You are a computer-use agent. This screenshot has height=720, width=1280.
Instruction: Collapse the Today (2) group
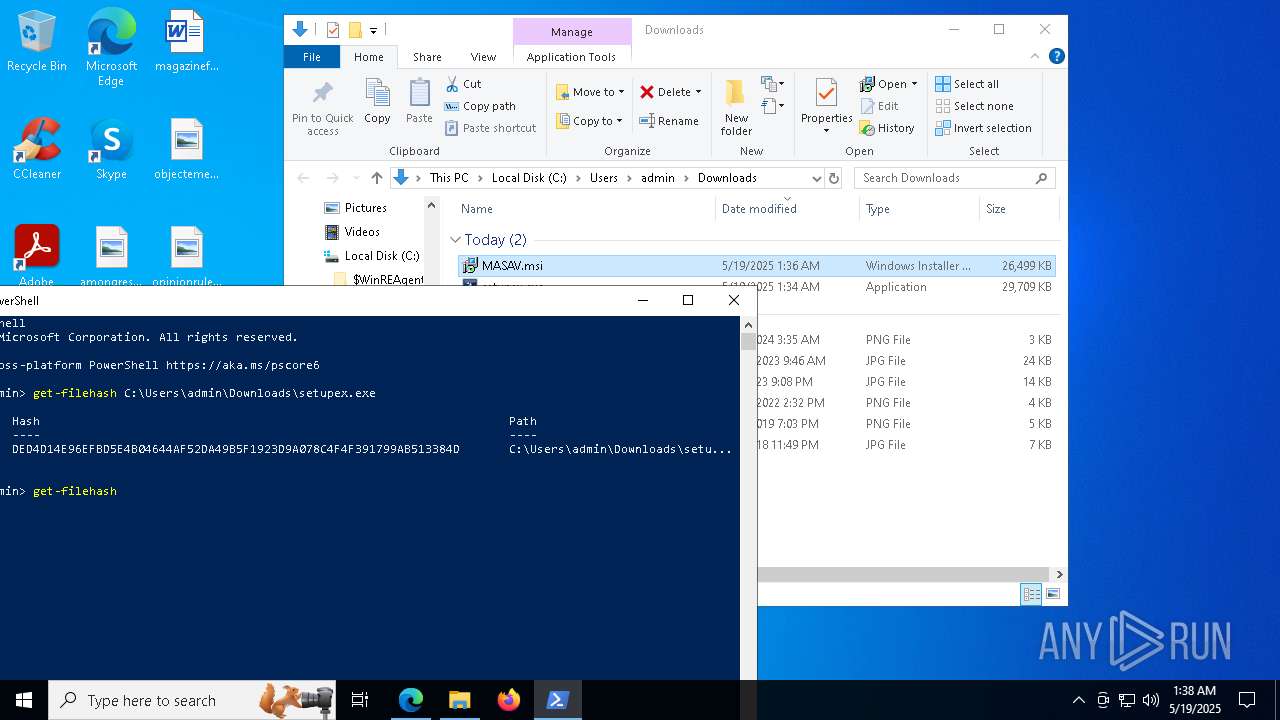coord(455,240)
